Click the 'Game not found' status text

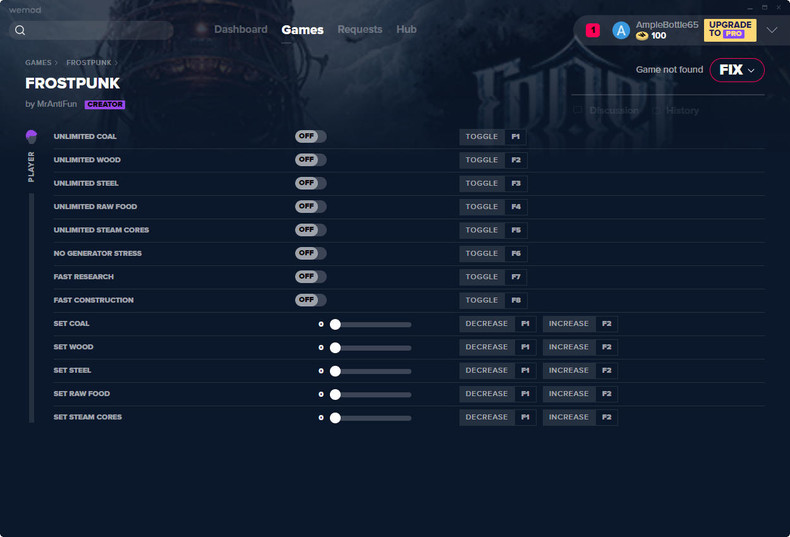[x=669, y=70]
